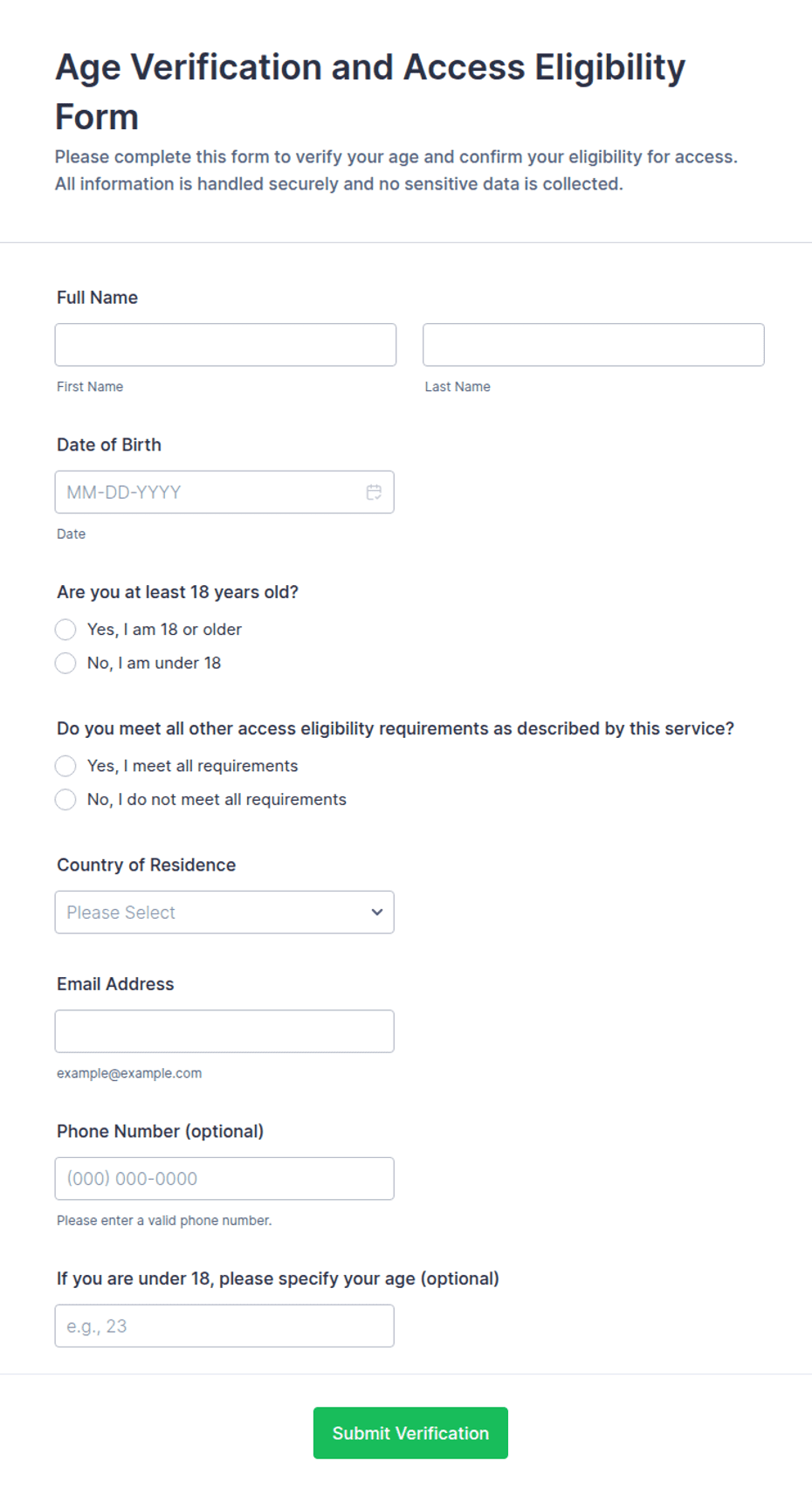Focus the First Name field
Image resolution: width=812 pixels, height=1502 pixels.
(225, 345)
